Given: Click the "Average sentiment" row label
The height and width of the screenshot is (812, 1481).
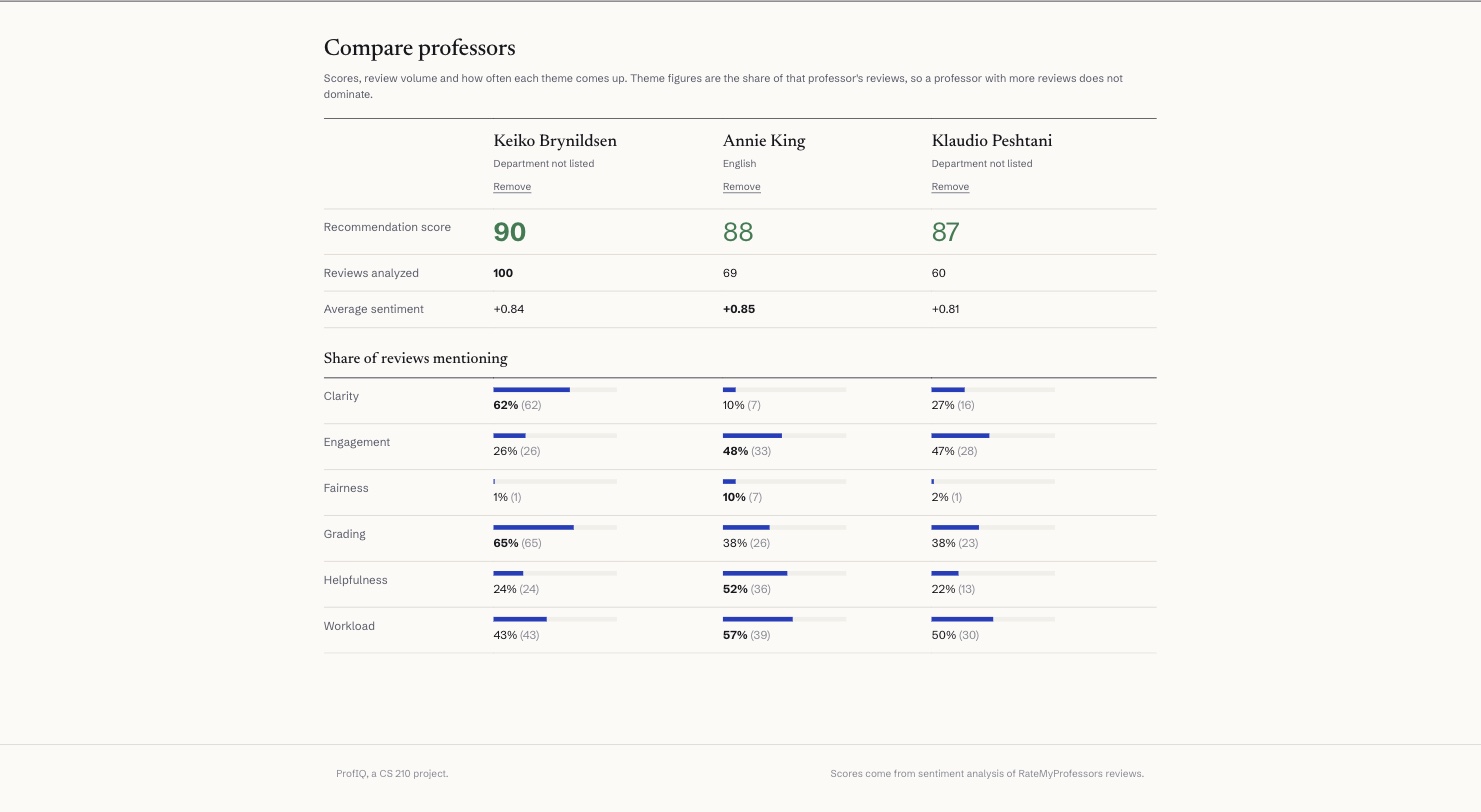Looking at the screenshot, I should coord(374,309).
